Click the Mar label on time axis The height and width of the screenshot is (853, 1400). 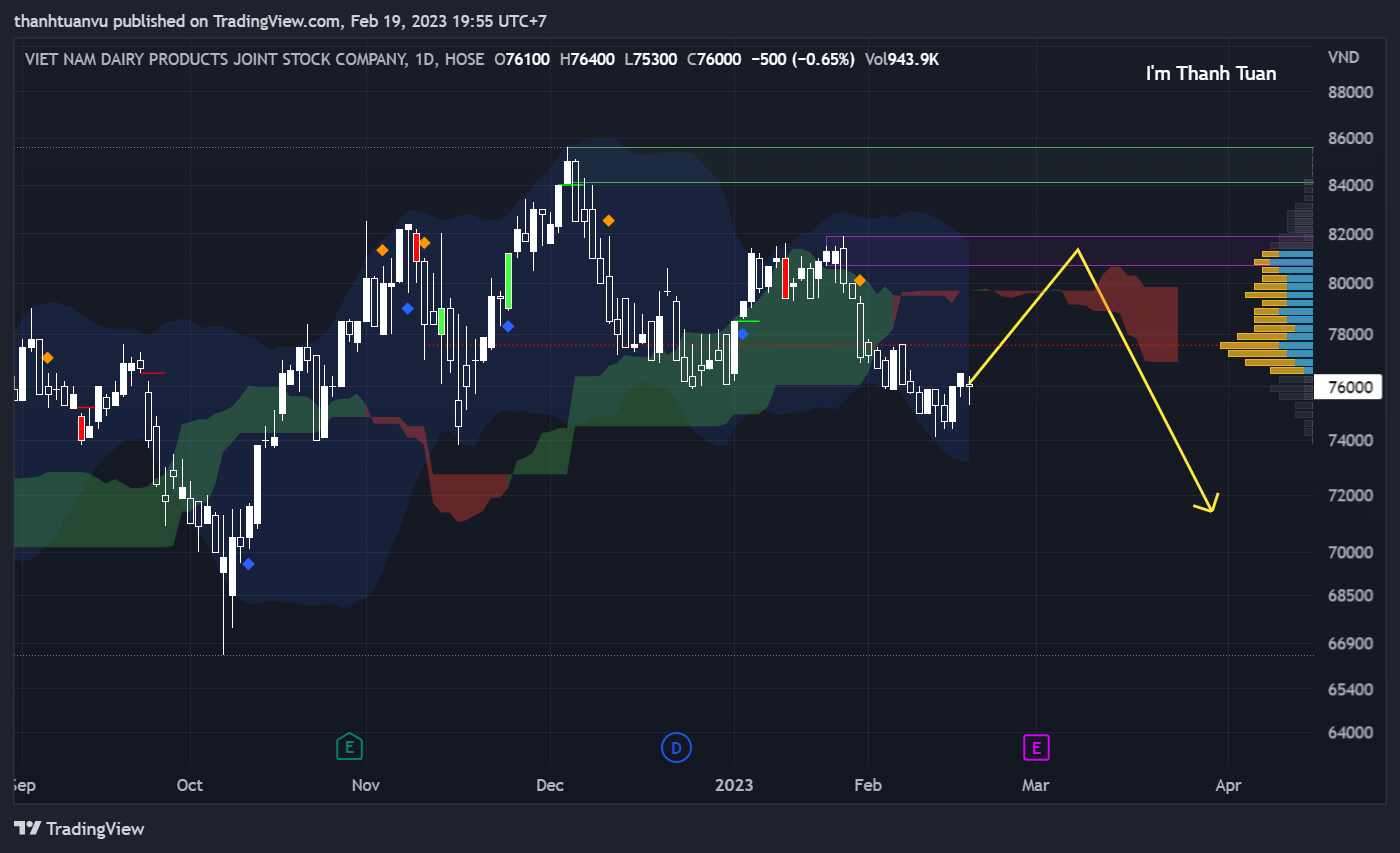point(1035,785)
